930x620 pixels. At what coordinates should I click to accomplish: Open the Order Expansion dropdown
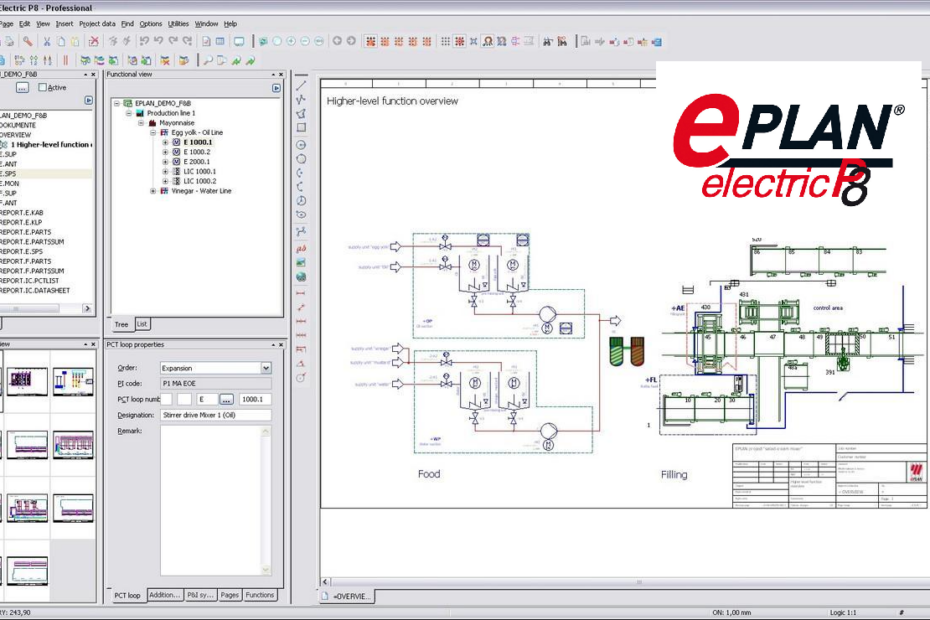[266, 368]
